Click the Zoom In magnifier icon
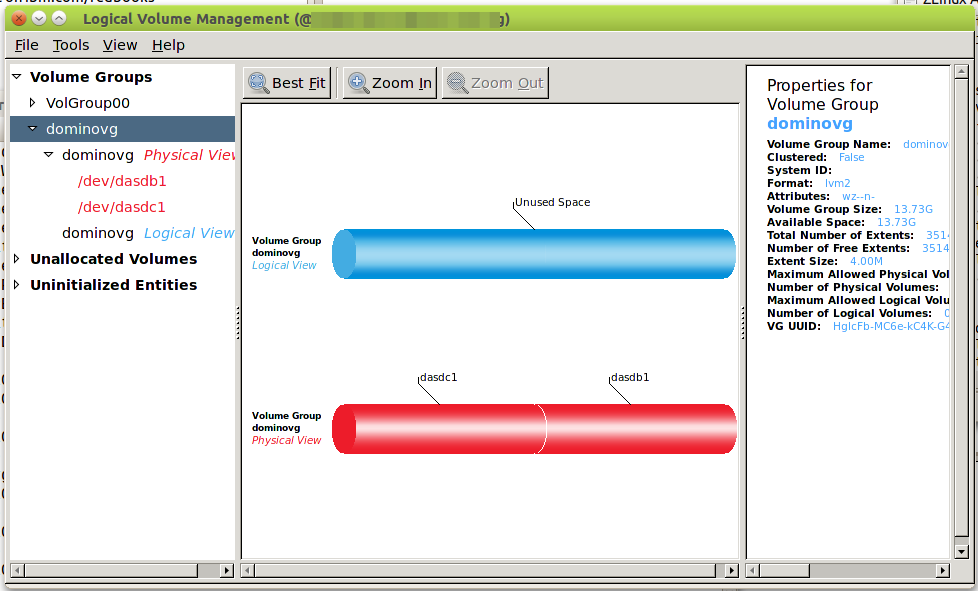 [x=358, y=83]
